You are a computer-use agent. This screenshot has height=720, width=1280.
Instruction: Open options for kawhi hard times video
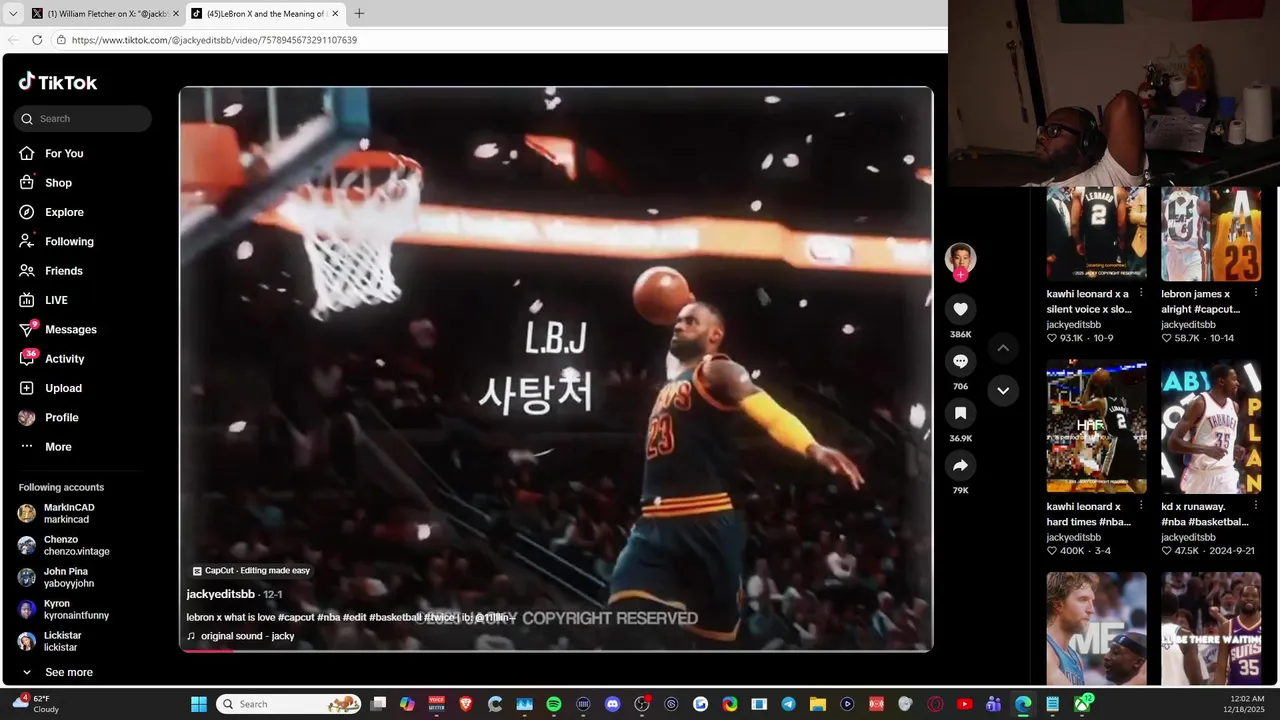click(x=1141, y=507)
